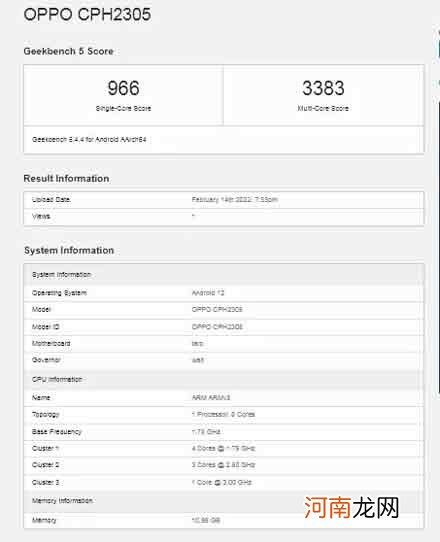Select the OPPO CPH2305 value in the Model row
This screenshot has width=440, height=542.
click(217, 309)
